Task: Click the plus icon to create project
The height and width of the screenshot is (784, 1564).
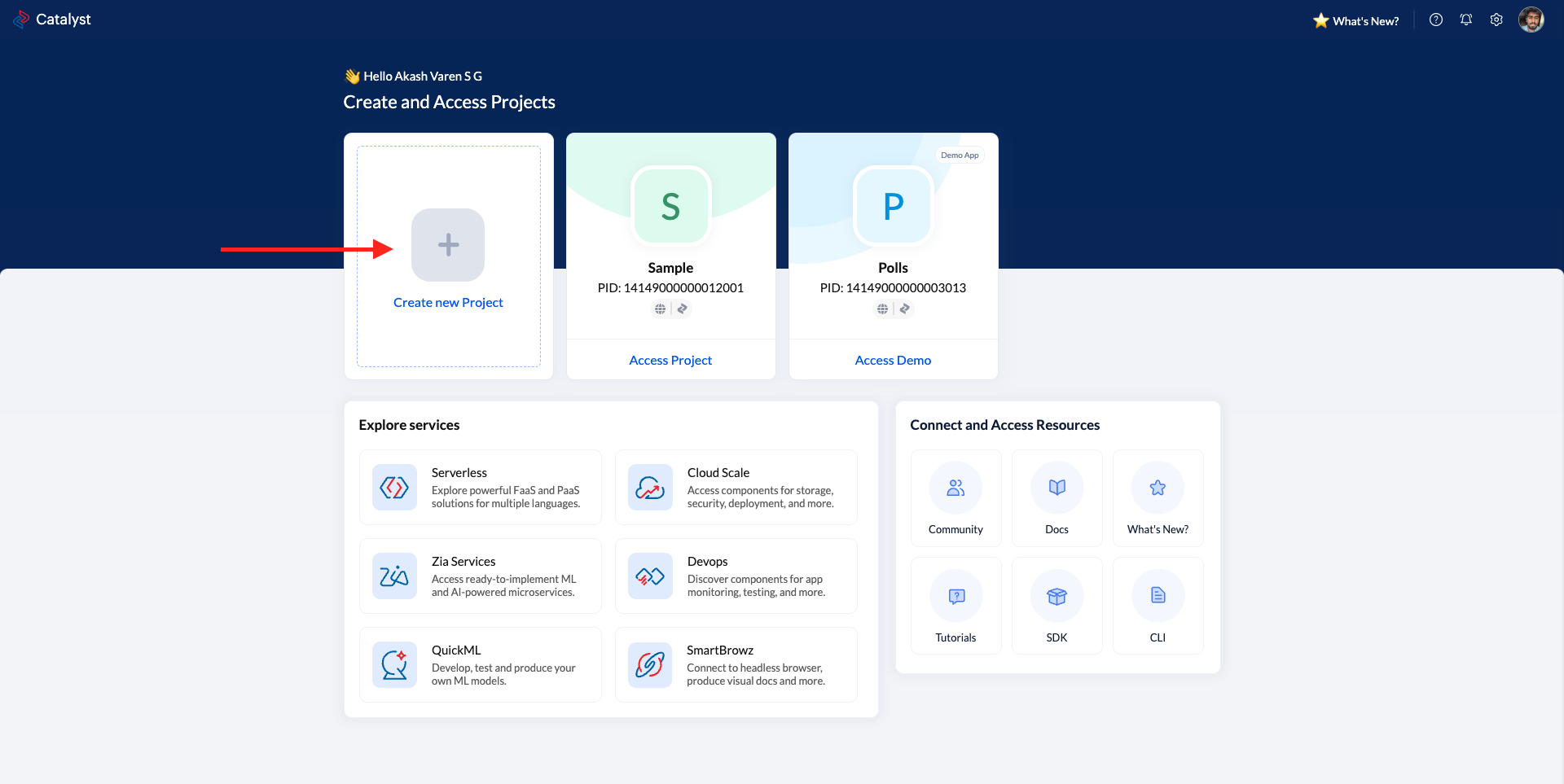Action: [x=448, y=245]
